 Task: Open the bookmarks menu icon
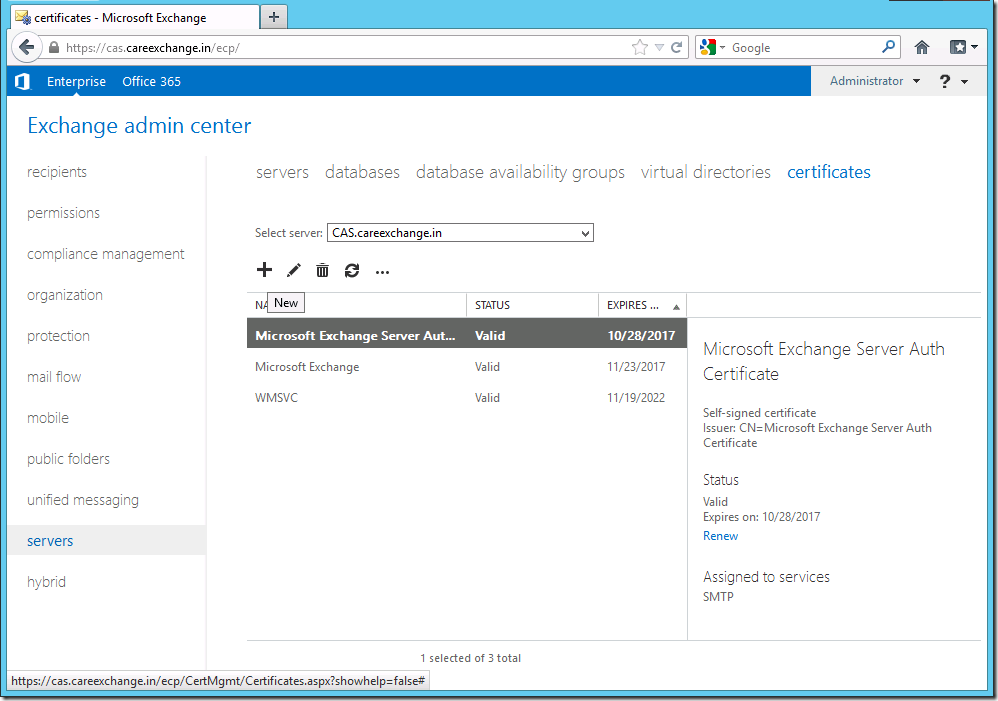(x=964, y=47)
